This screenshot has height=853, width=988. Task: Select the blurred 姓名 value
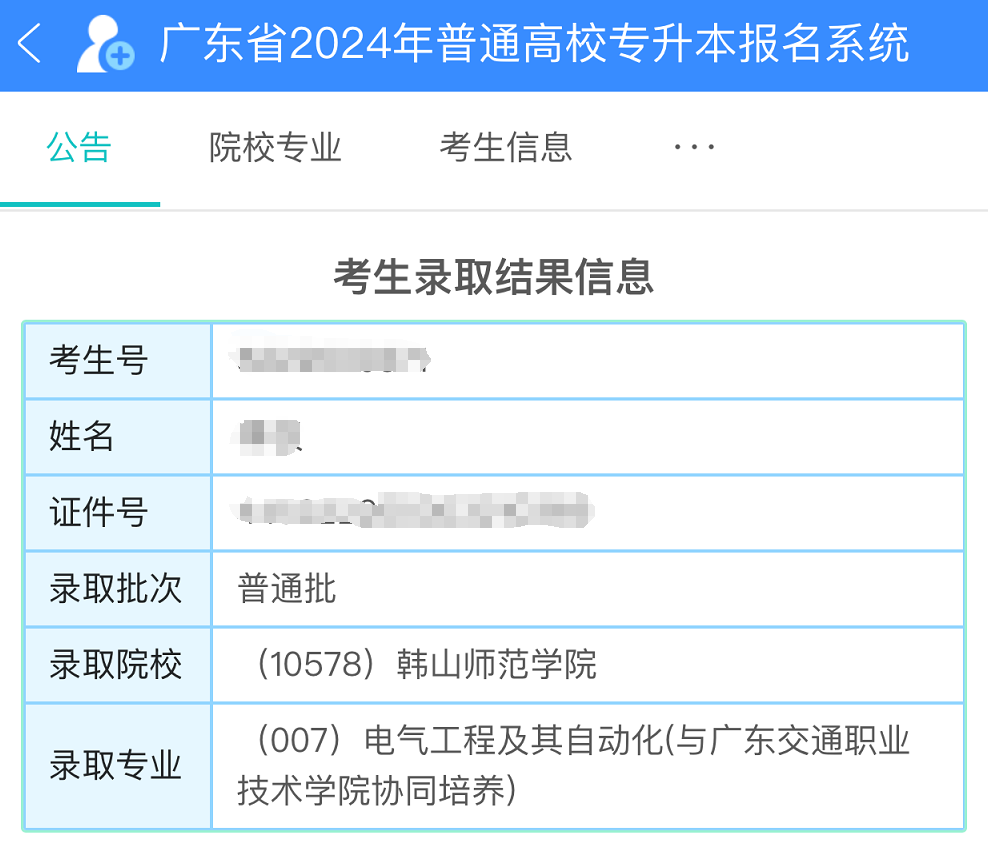pyautogui.click(x=267, y=437)
